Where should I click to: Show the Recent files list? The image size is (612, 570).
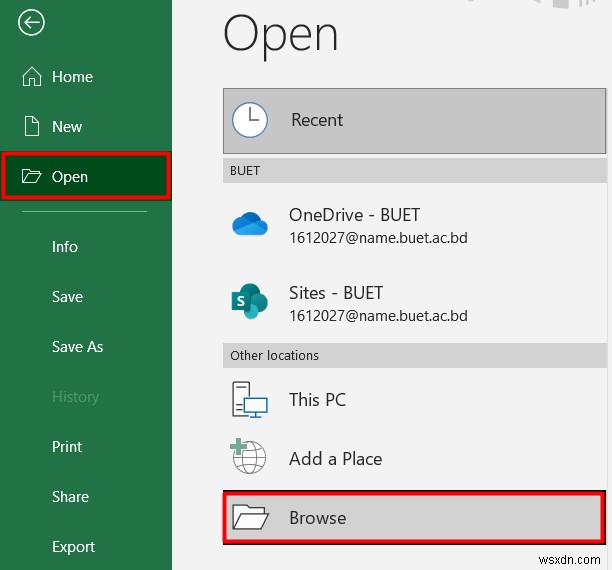415,121
